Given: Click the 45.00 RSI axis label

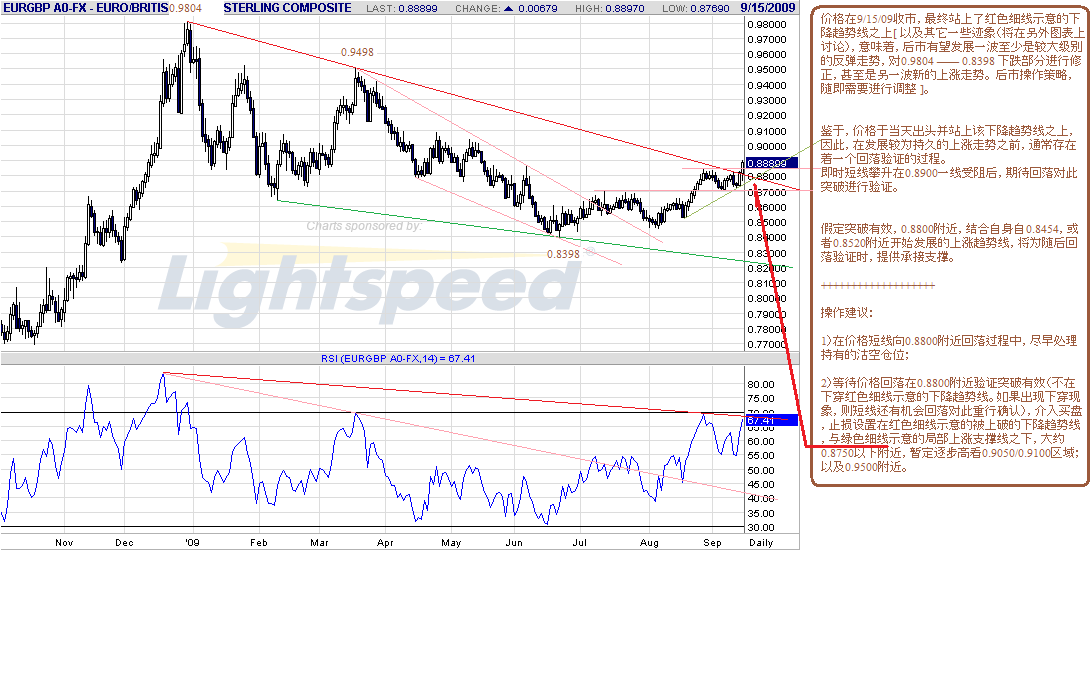Looking at the screenshot, I should coord(760,485).
